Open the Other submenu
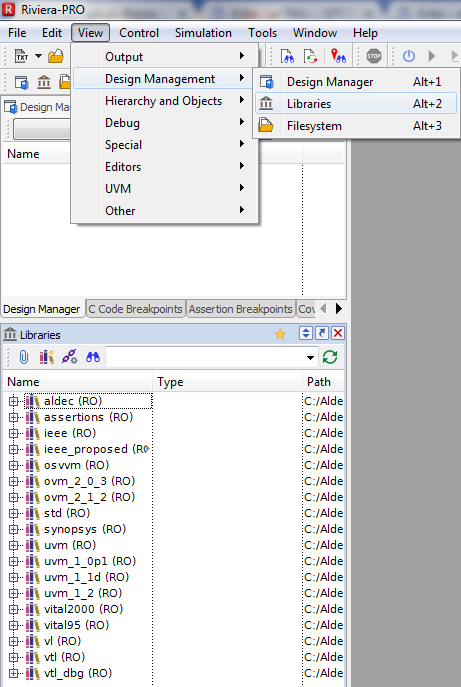 point(165,211)
